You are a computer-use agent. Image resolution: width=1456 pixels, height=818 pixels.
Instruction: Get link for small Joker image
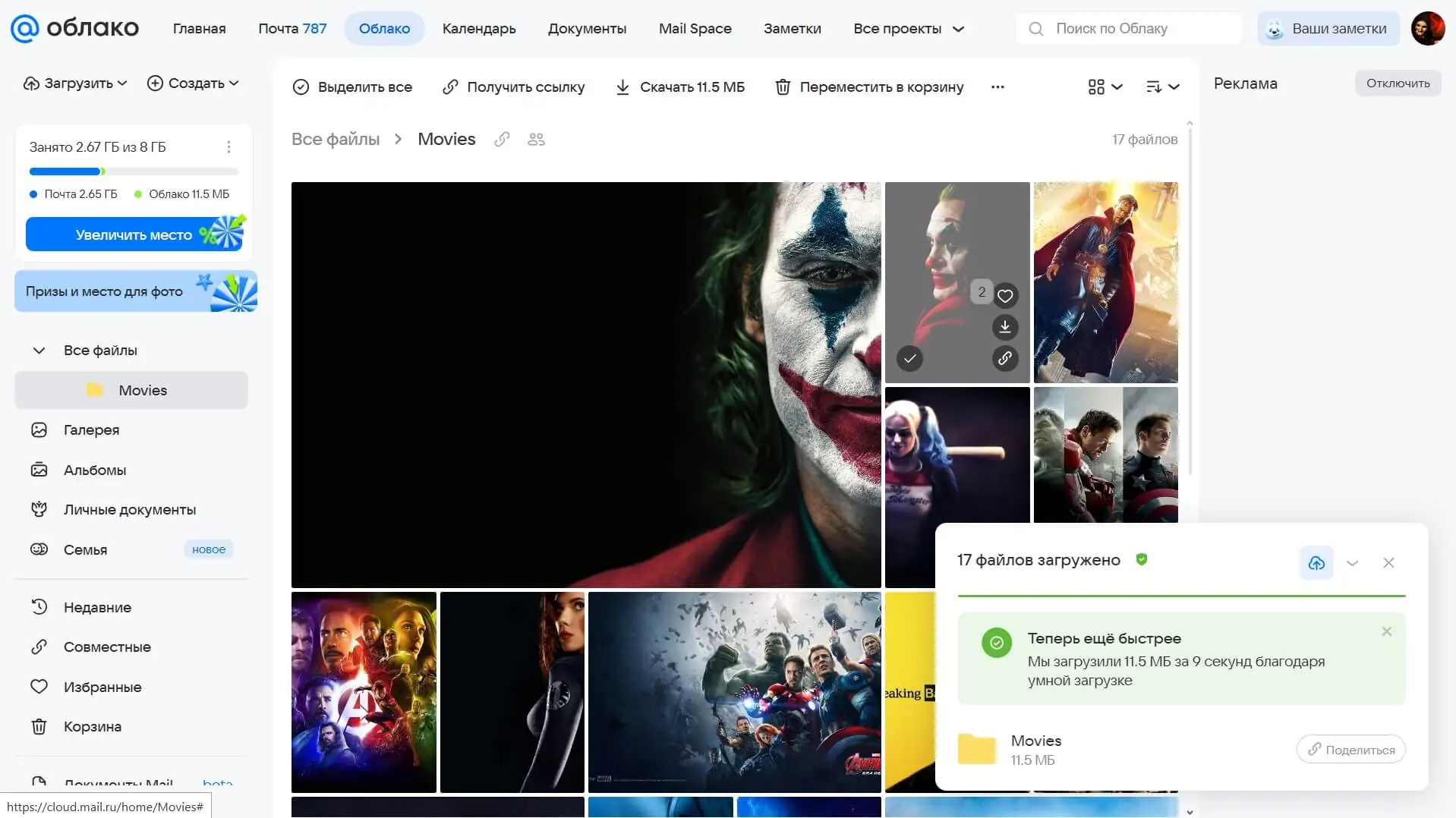coord(1005,358)
